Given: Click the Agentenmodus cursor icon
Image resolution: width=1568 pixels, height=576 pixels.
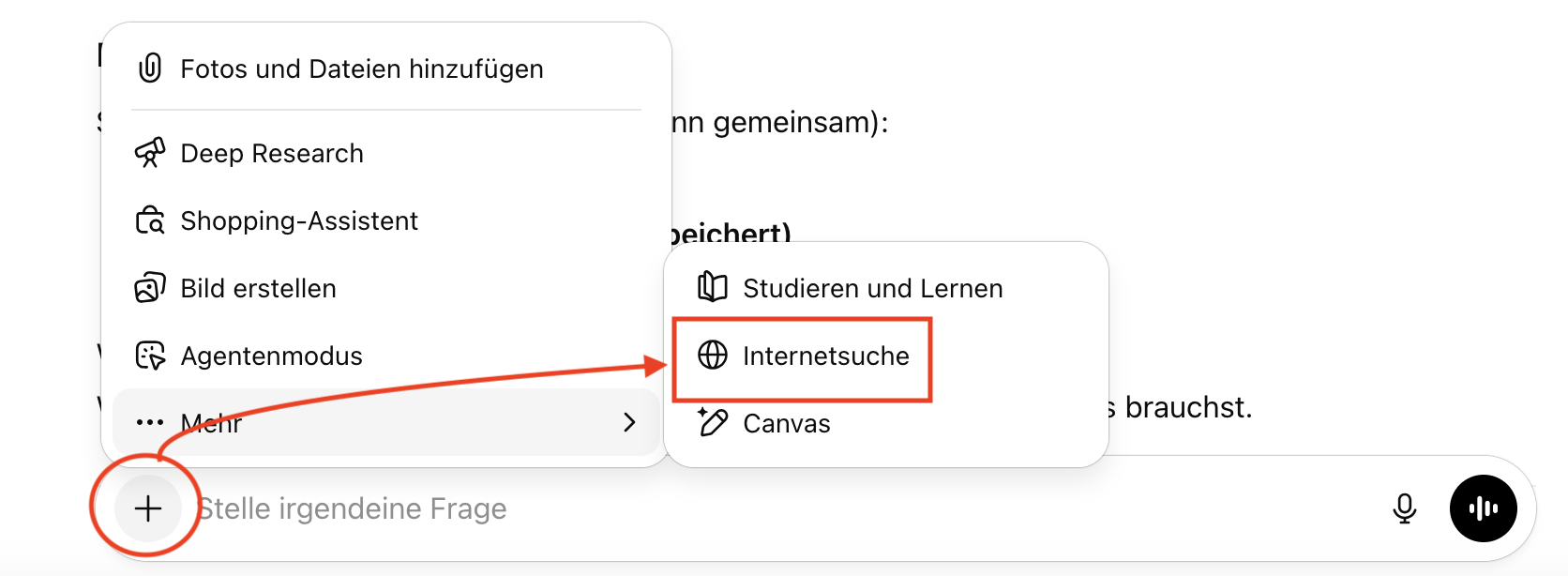Looking at the screenshot, I should [x=150, y=356].
